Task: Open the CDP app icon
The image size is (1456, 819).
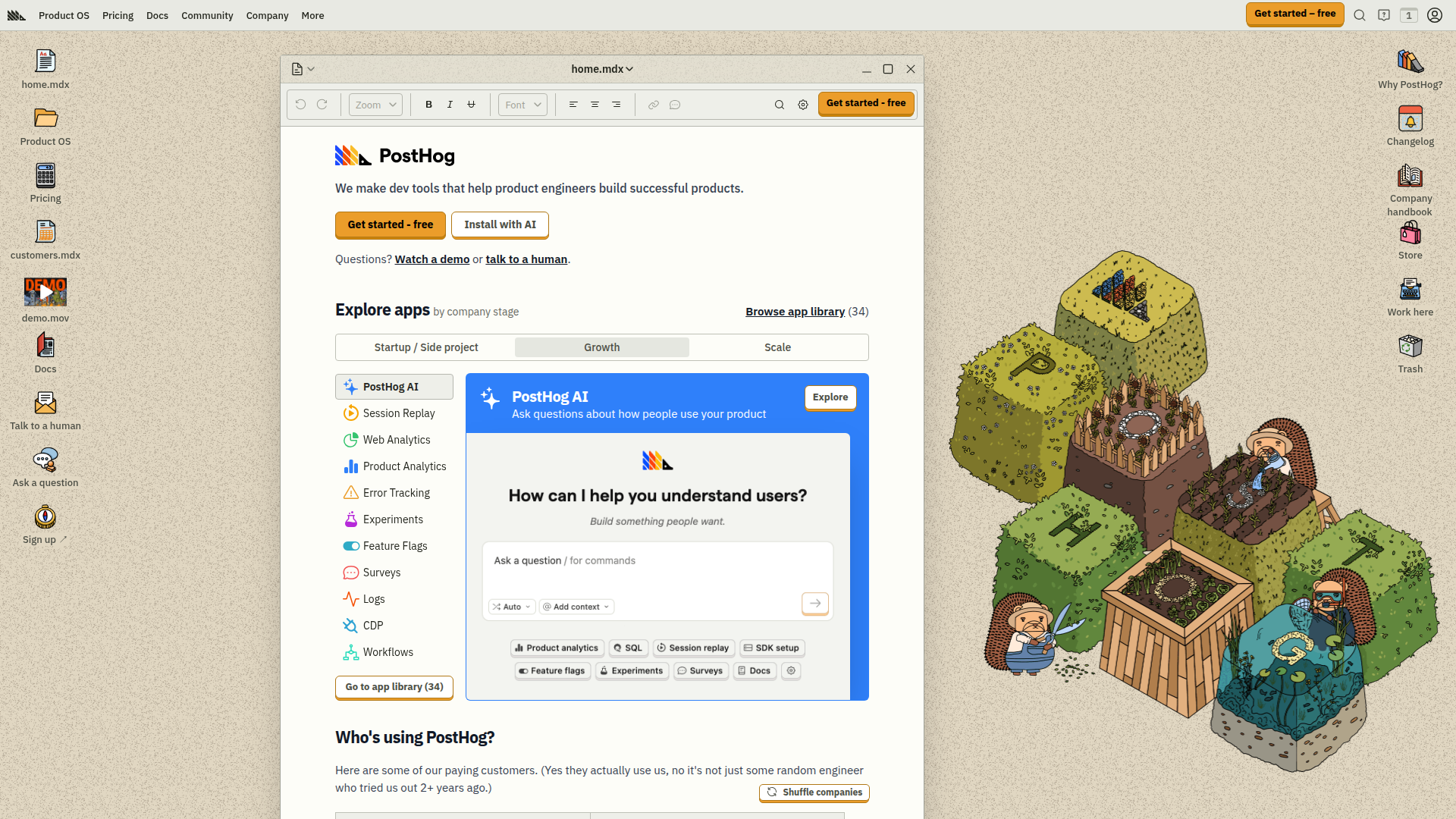Action: 351,626
